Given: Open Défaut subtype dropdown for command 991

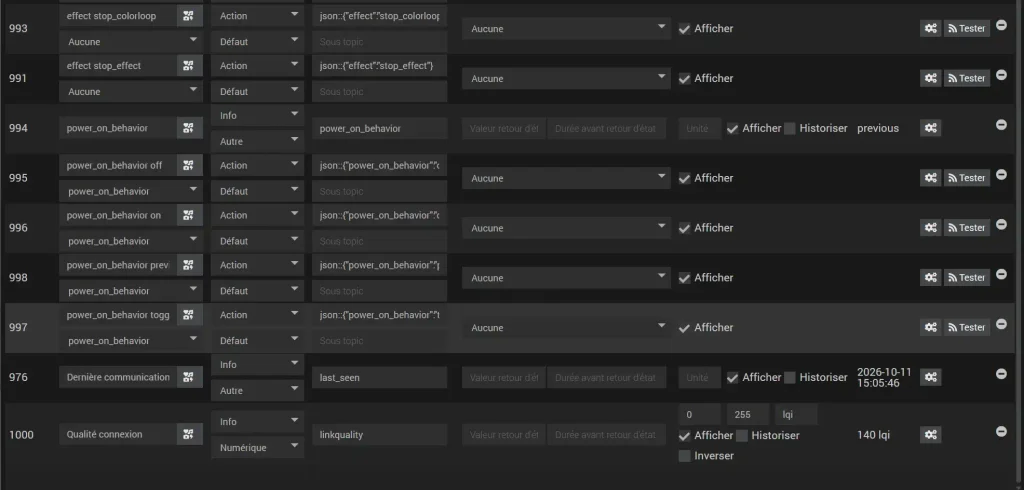Looking at the screenshot, I should pos(257,91).
